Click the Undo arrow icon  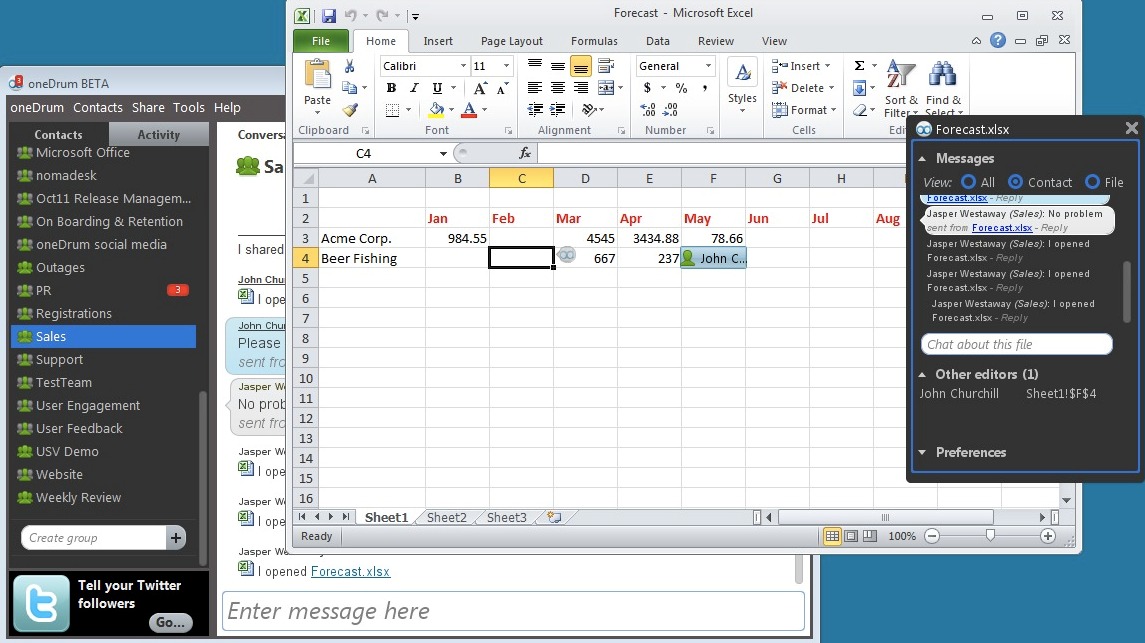click(351, 15)
